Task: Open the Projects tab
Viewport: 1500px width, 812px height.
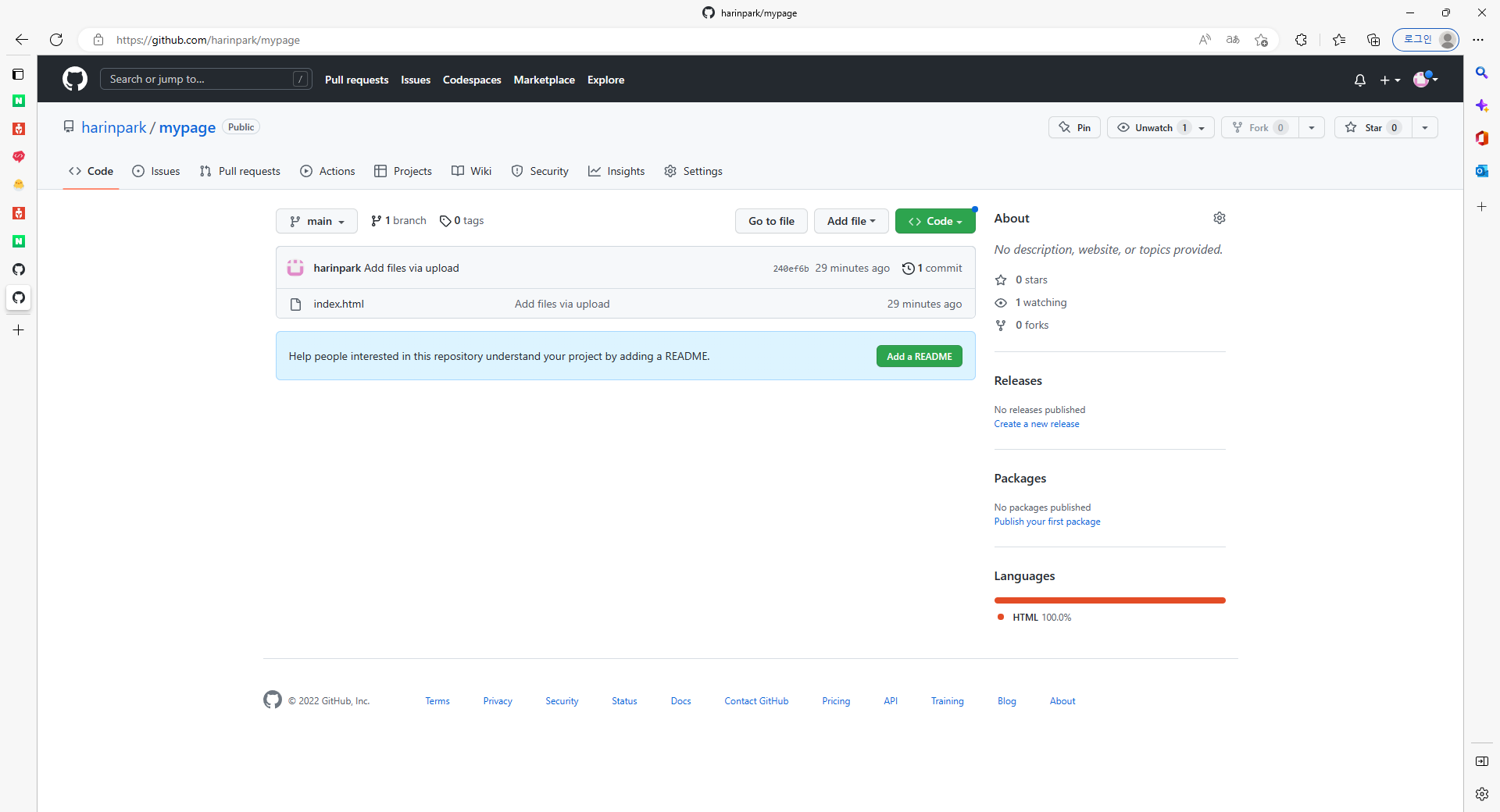Action: point(403,171)
